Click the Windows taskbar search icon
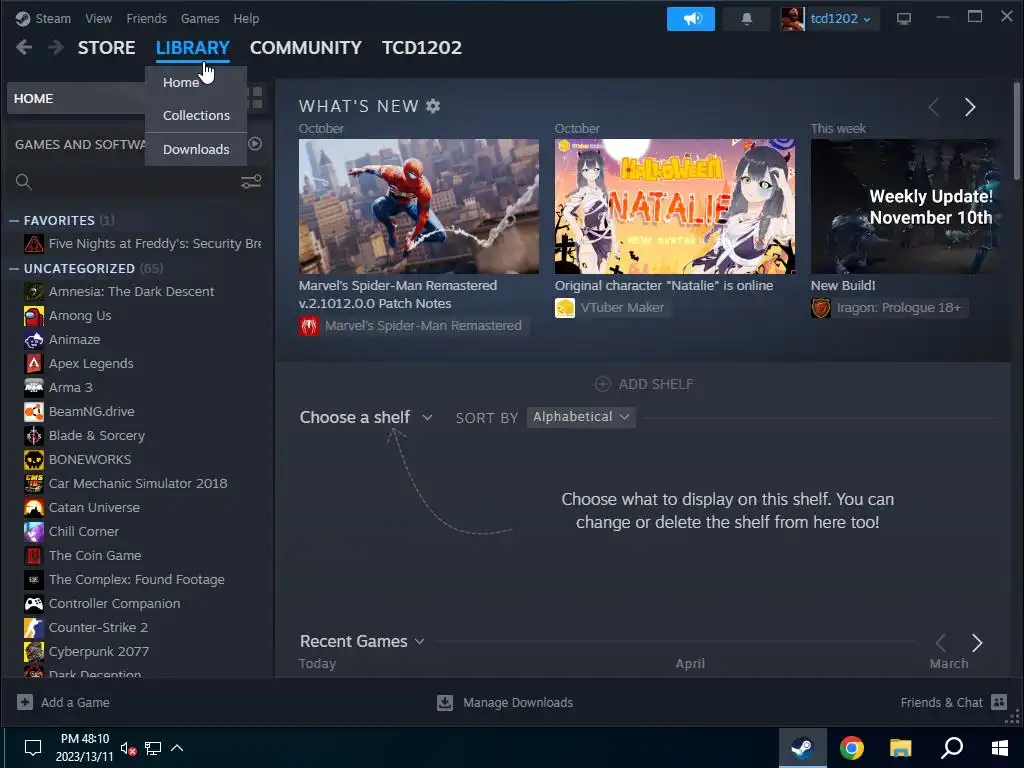1024x768 pixels. (x=952, y=747)
